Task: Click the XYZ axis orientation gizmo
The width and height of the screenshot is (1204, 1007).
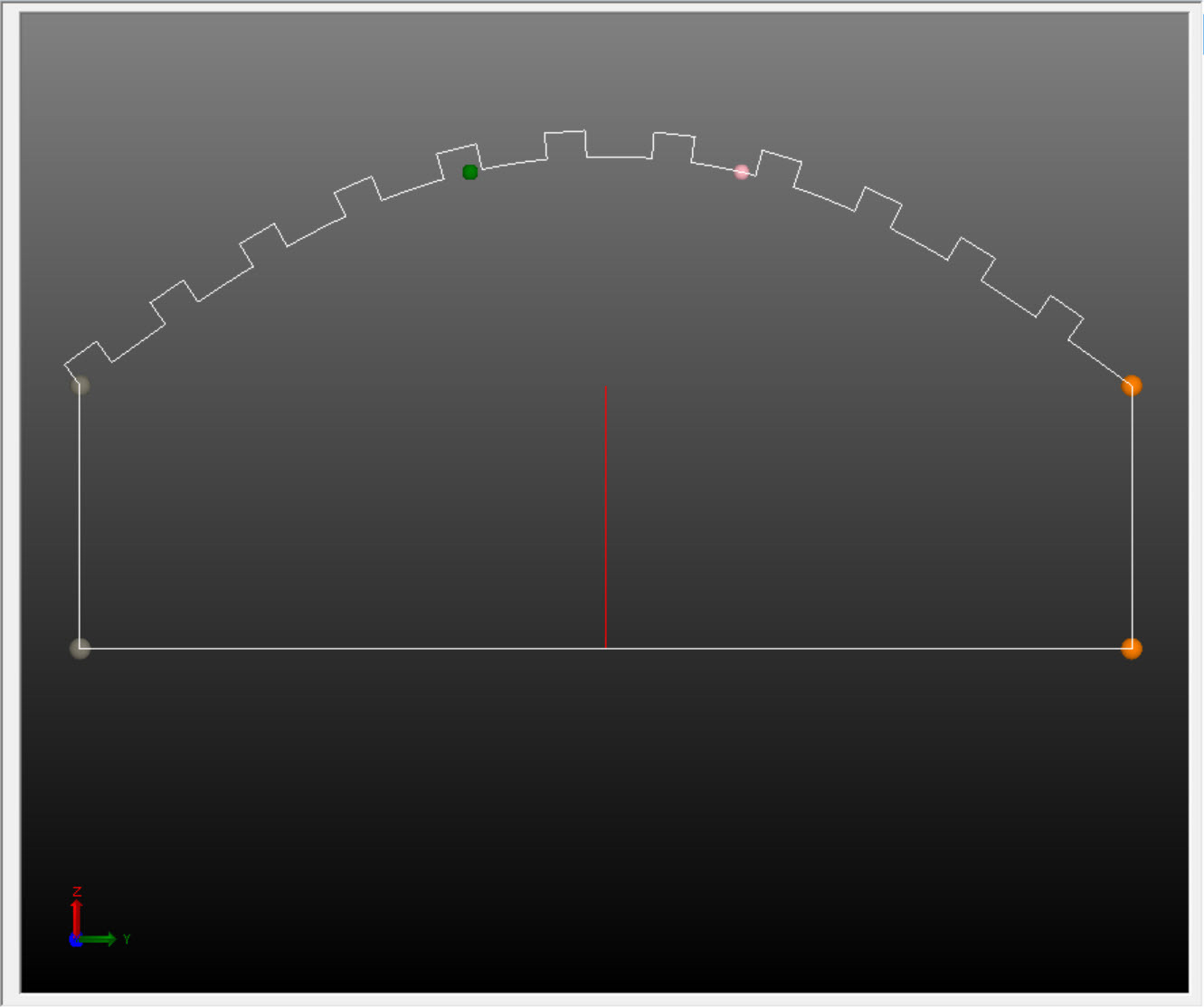Action: tap(100, 917)
